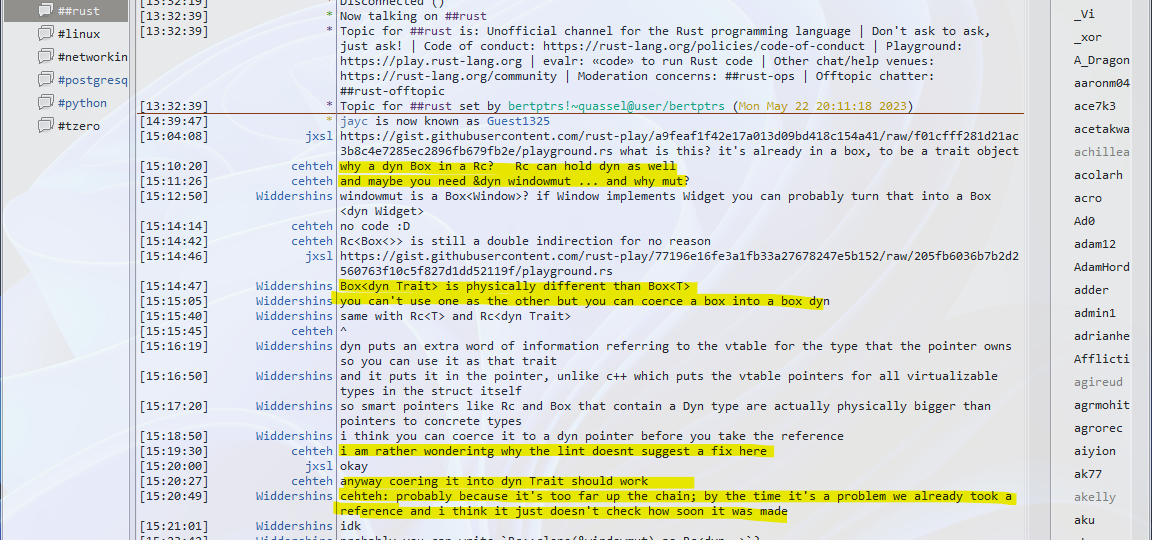Select user adder in the user list
Image resolution: width=1152 pixels, height=540 pixels.
pyautogui.click(x=1091, y=289)
